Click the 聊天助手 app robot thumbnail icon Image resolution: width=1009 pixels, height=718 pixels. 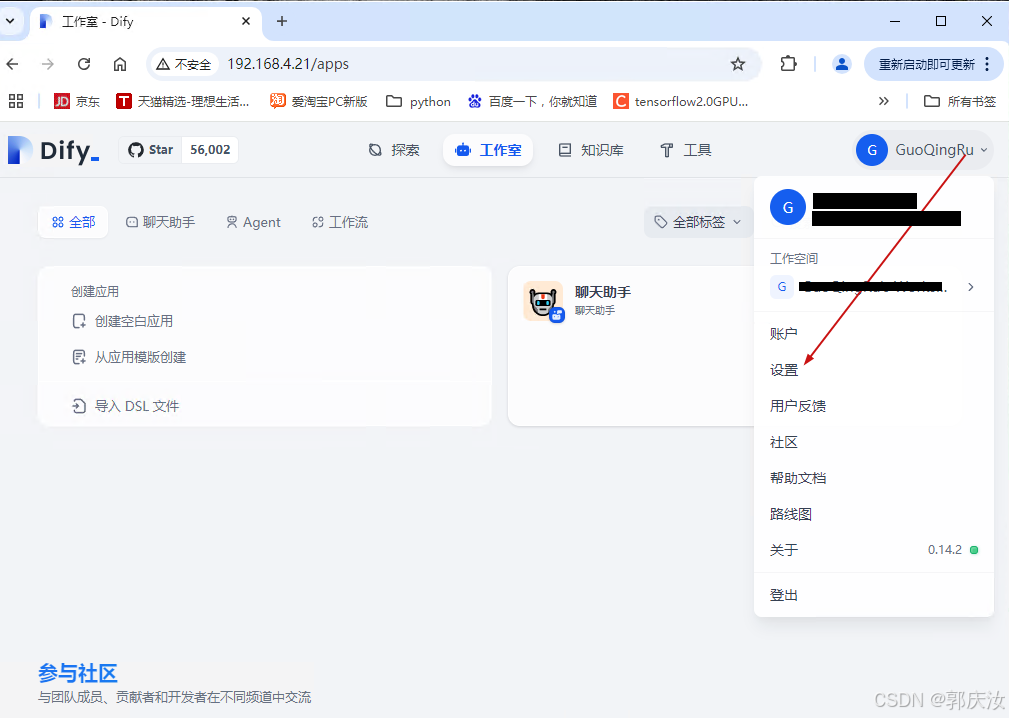[543, 301]
